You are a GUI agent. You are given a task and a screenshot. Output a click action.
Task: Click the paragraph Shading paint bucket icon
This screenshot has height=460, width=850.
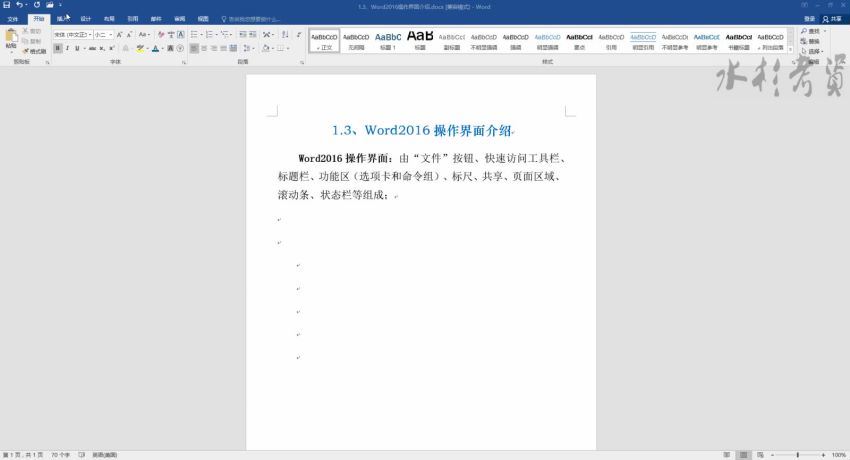pos(265,48)
